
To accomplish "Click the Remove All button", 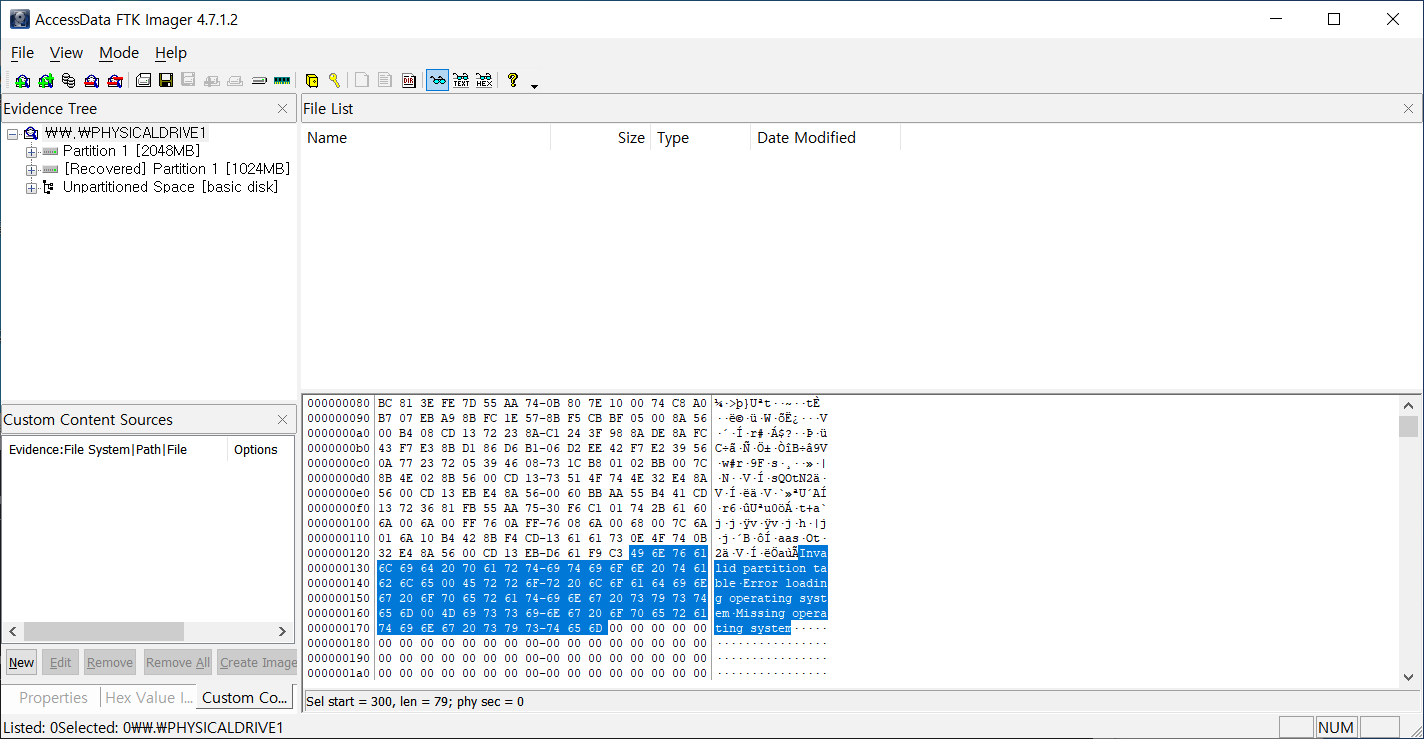I will [x=177, y=662].
